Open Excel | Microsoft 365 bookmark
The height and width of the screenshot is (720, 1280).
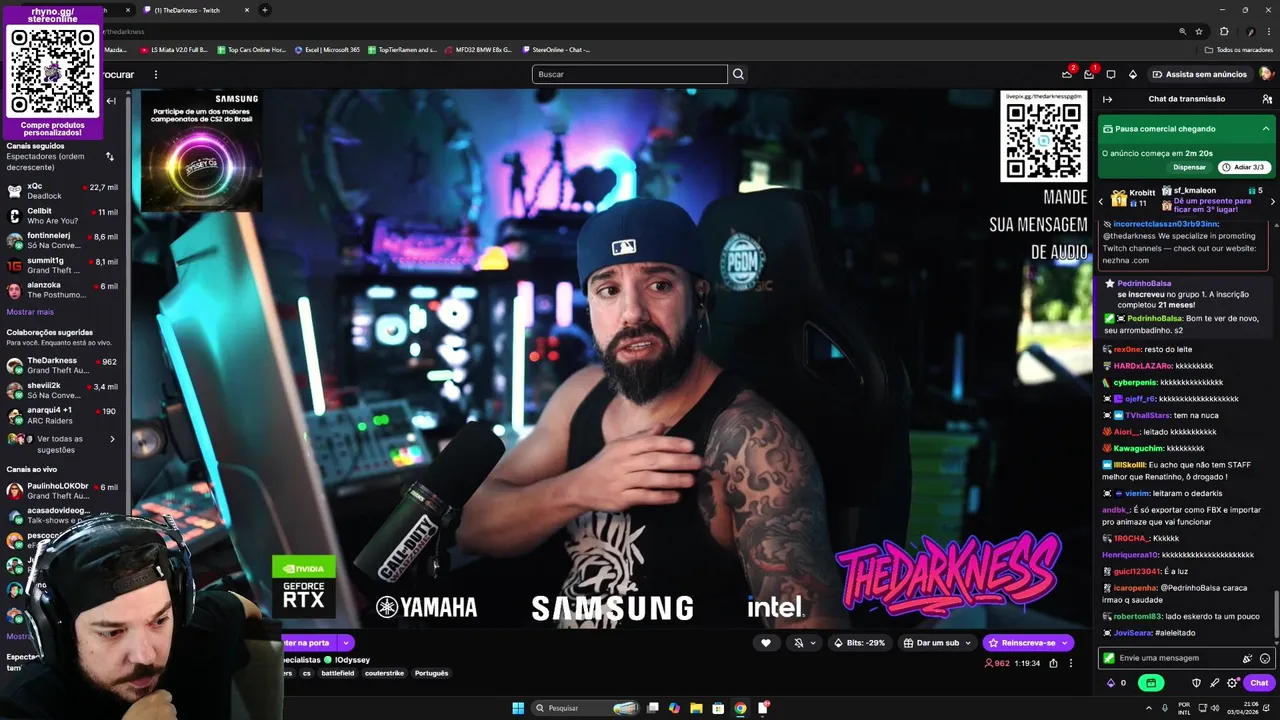(x=327, y=49)
